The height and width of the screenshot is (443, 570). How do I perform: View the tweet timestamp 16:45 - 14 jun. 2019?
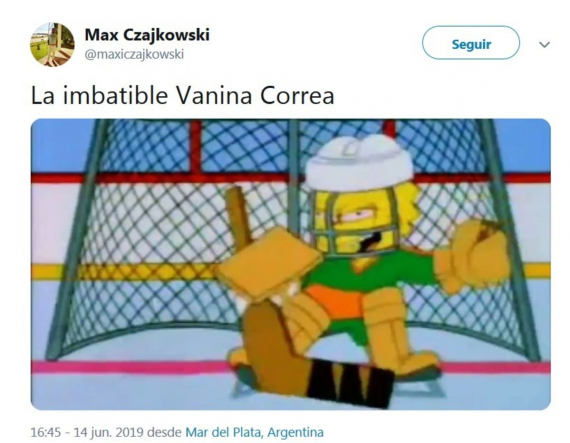(88, 432)
